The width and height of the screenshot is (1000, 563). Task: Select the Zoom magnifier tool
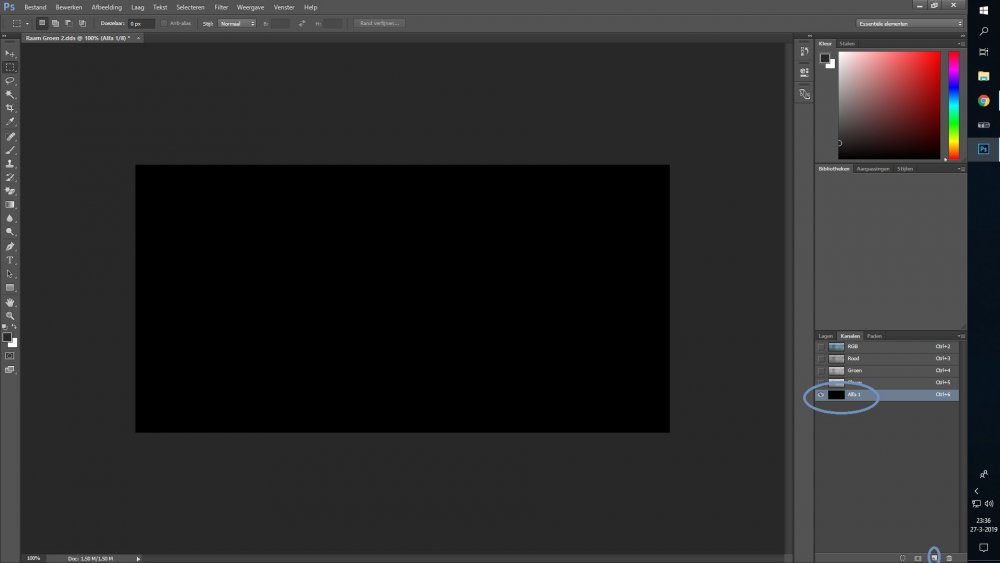point(10,315)
